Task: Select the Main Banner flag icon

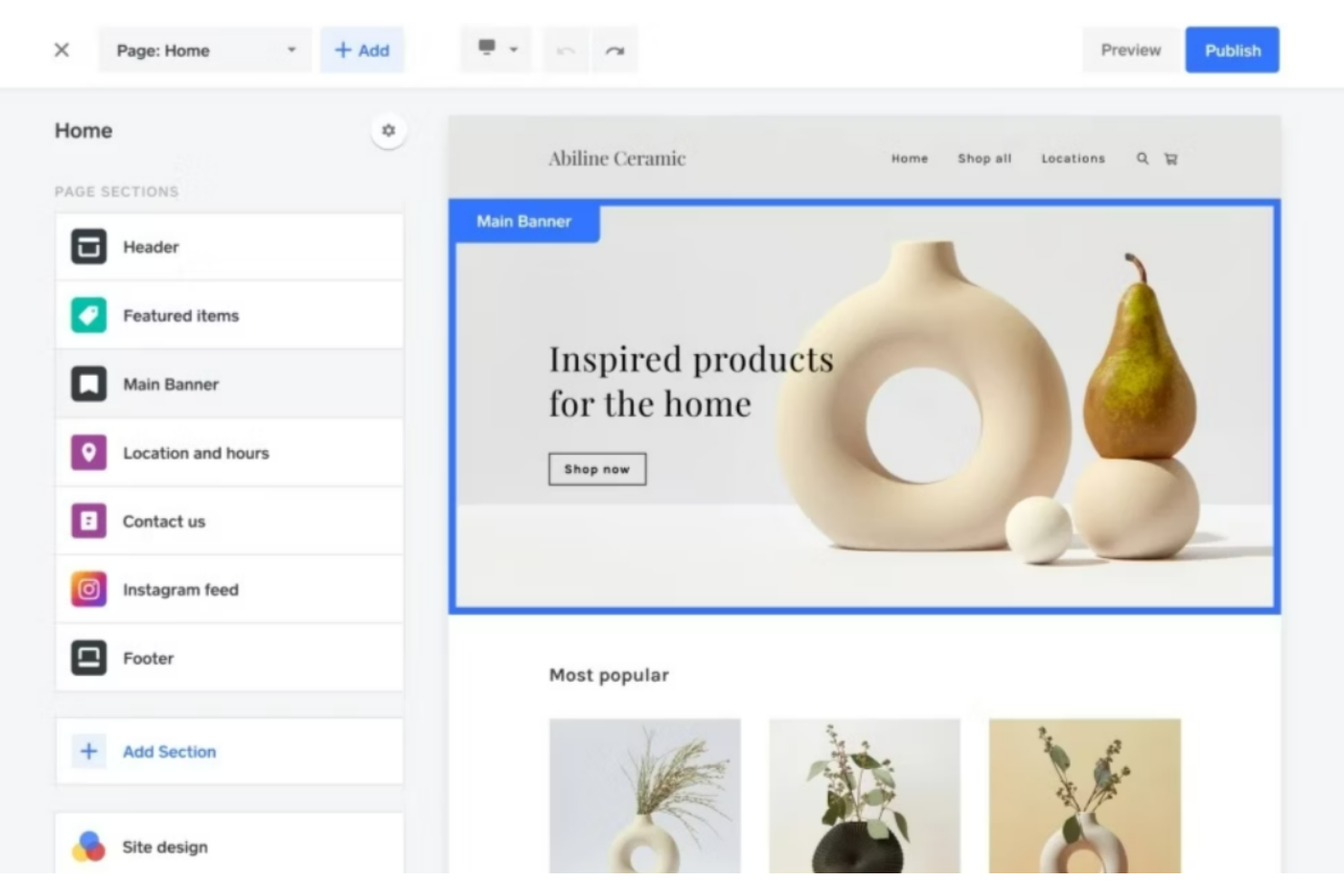Action: (88, 384)
